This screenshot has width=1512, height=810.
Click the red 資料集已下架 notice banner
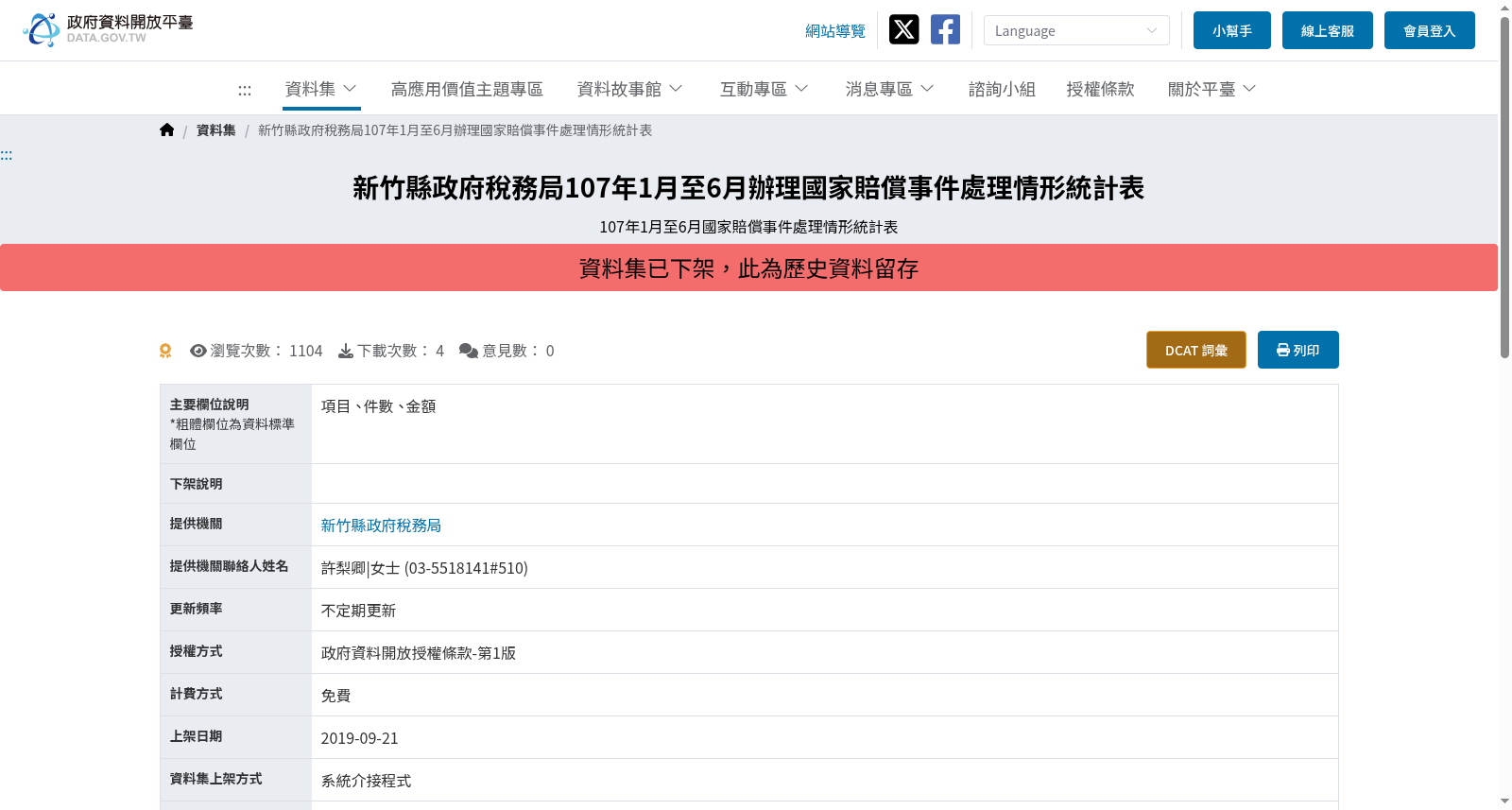point(748,267)
